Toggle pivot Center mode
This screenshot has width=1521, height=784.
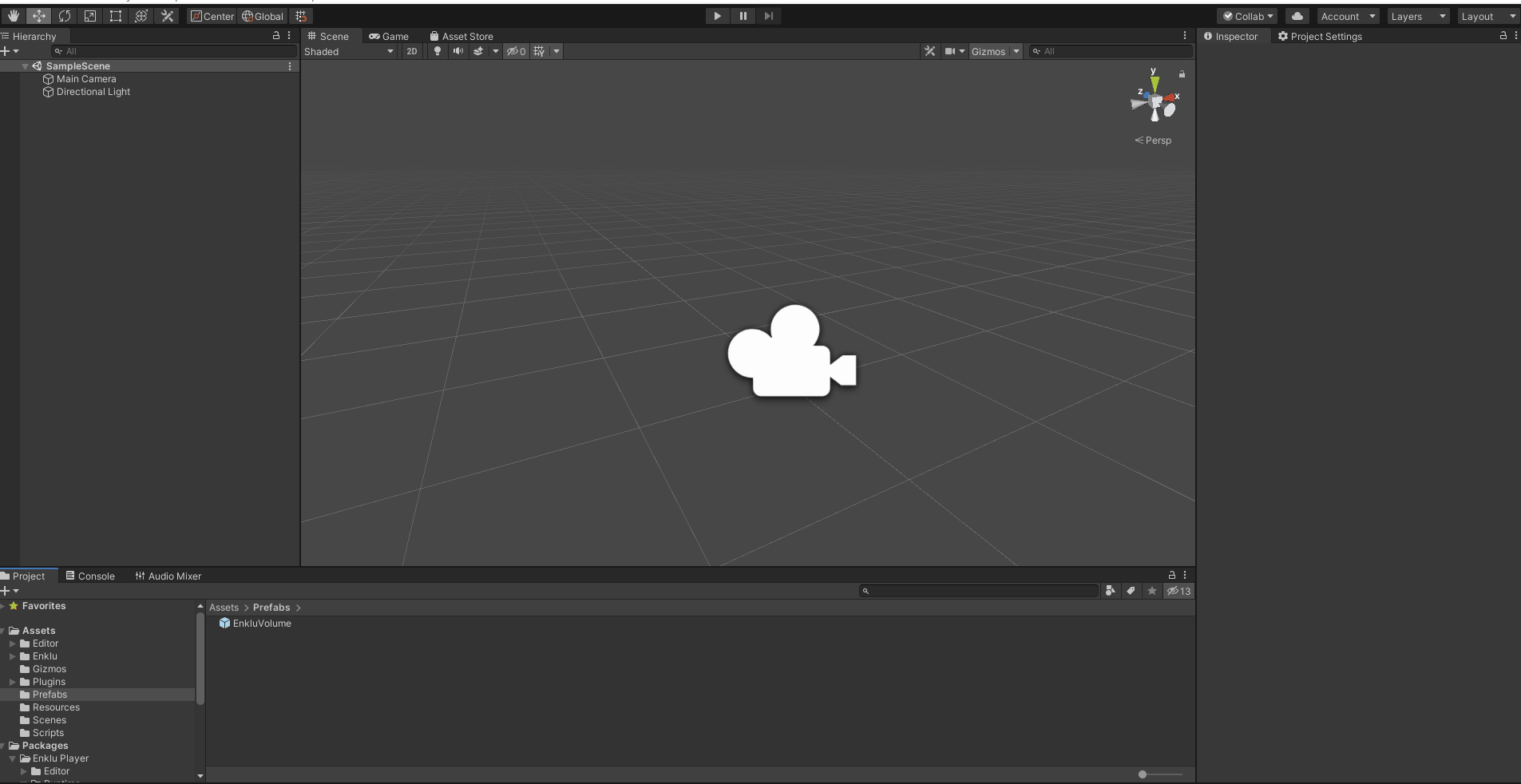pyautogui.click(x=212, y=16)
